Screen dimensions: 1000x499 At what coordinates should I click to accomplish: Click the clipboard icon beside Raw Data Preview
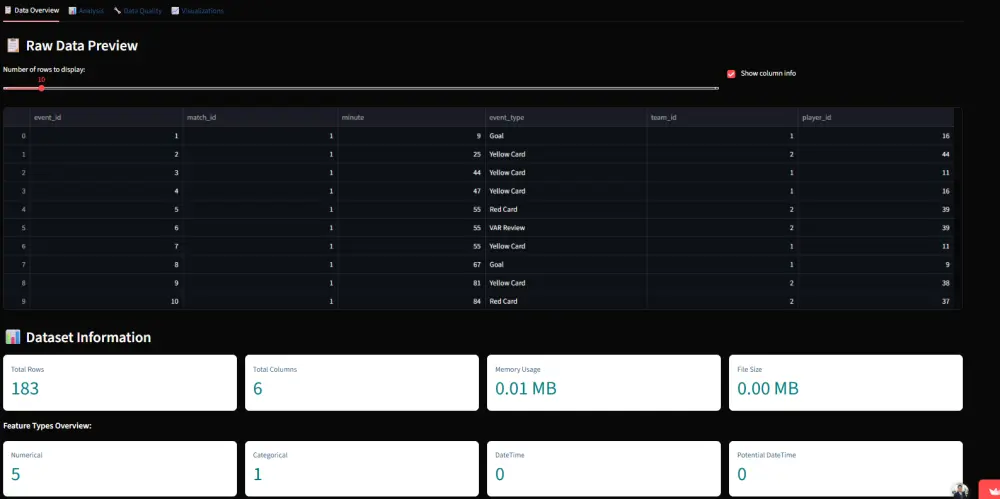point(12,45)
